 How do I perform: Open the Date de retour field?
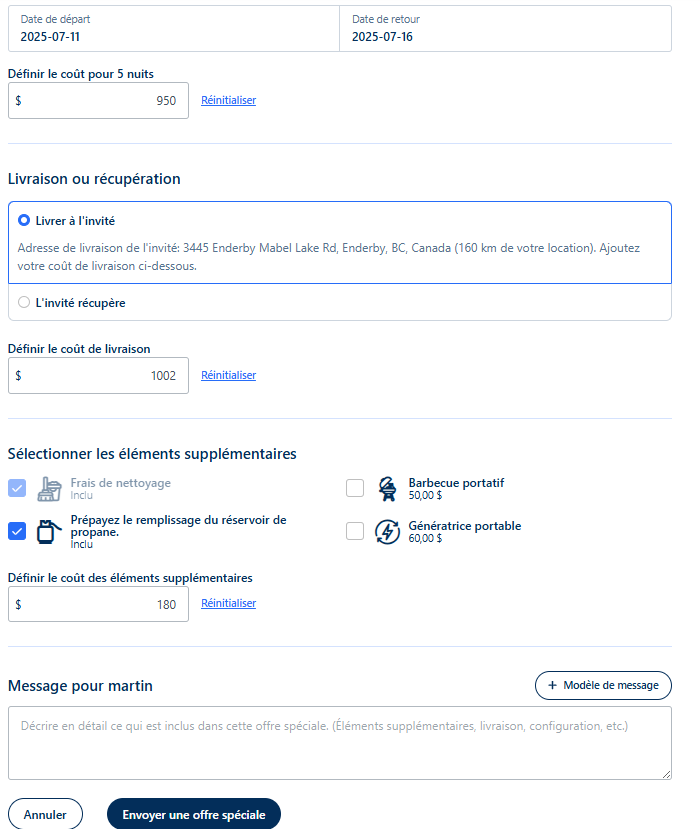click(x=505, y=29)
